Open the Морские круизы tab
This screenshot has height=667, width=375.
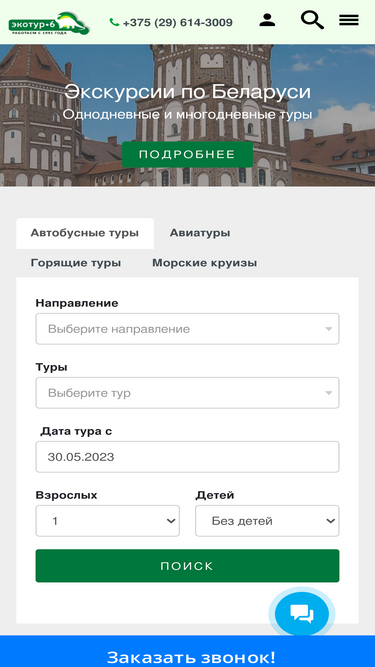[x=205, y=263]
